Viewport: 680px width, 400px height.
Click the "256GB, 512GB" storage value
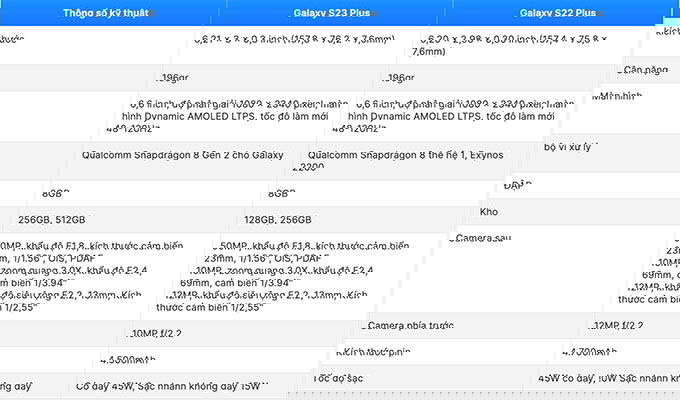[x=52, y=220]
